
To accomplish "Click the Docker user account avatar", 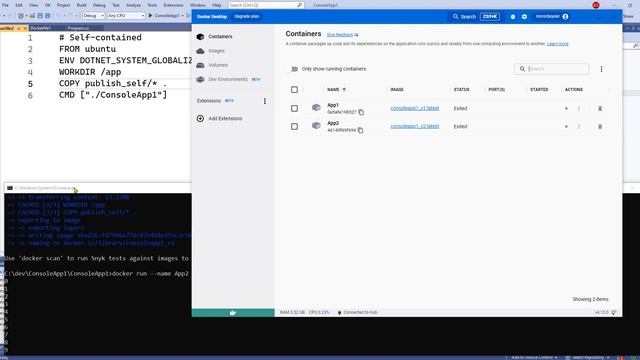I will point(565,17).
